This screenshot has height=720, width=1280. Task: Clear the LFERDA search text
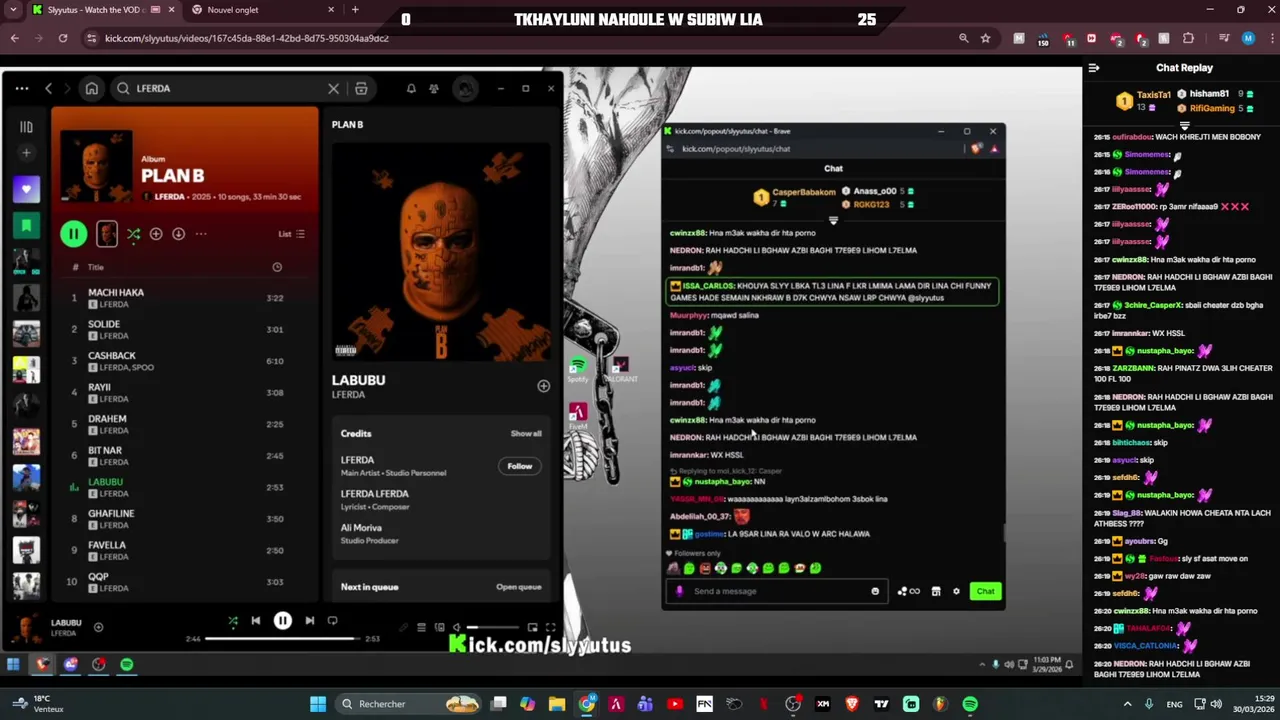tap(334, 88)
